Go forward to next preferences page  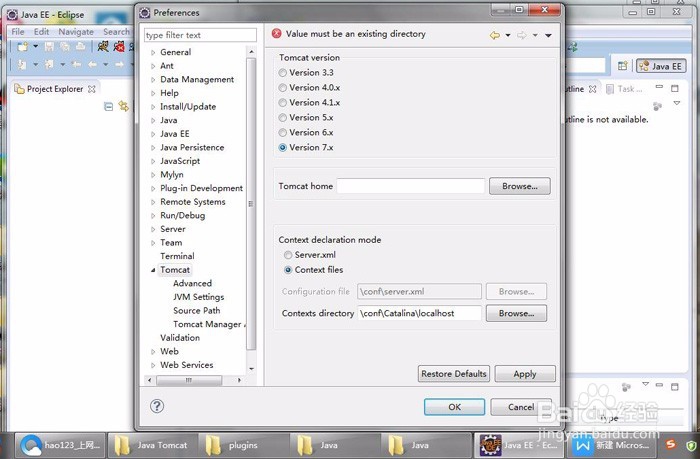(x=521, y=35)
